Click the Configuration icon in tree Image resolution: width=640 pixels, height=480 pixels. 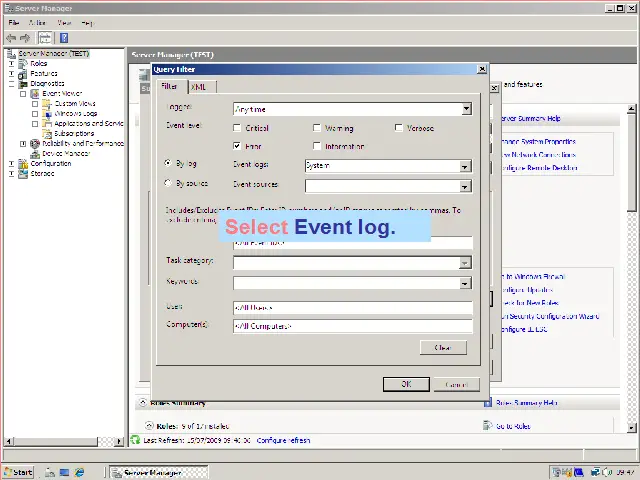click(23, 164)
